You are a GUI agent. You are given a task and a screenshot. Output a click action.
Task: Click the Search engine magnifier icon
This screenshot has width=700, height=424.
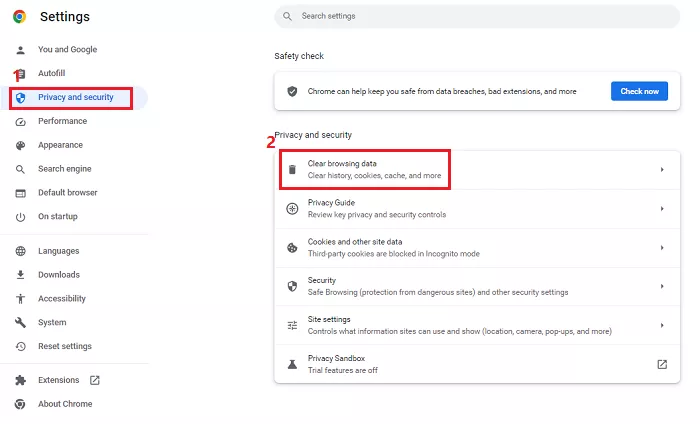click(21, 169)
